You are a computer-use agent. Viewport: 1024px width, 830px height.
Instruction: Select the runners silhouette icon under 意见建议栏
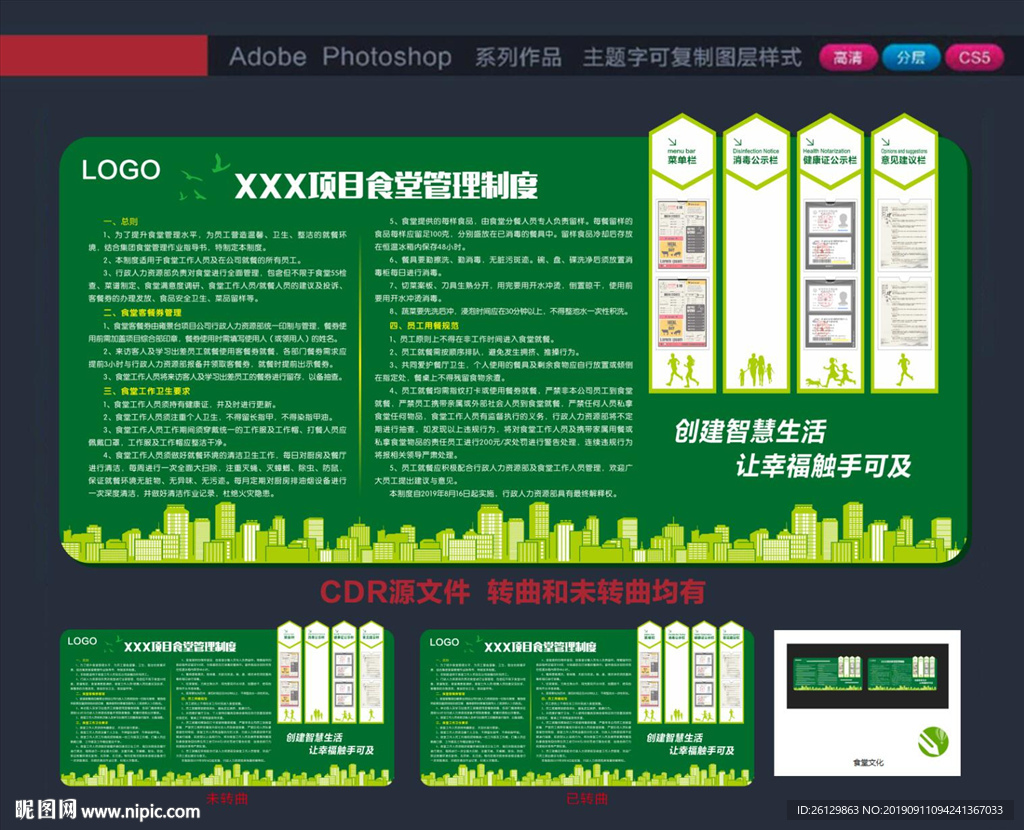(905, 369)
